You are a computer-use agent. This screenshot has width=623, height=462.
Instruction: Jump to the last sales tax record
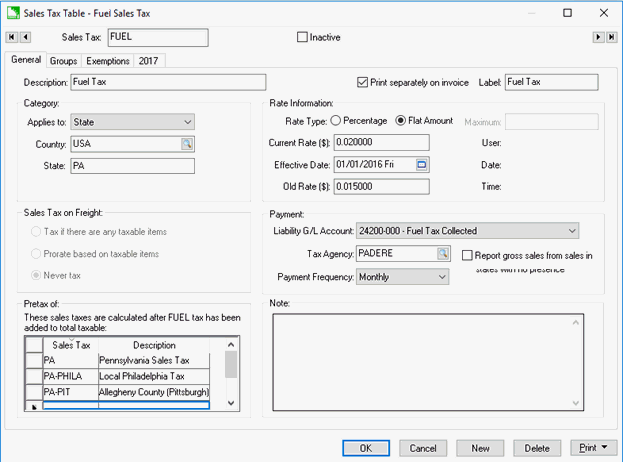pos(610,38)
